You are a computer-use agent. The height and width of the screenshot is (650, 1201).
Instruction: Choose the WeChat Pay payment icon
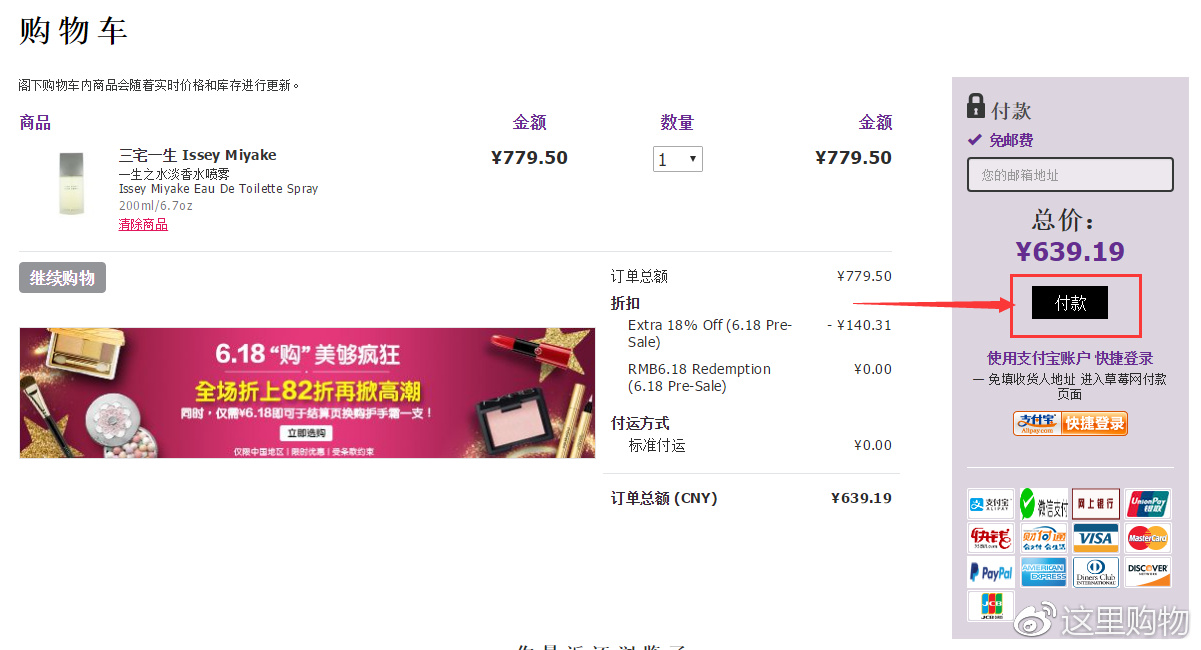(1044, 504)
